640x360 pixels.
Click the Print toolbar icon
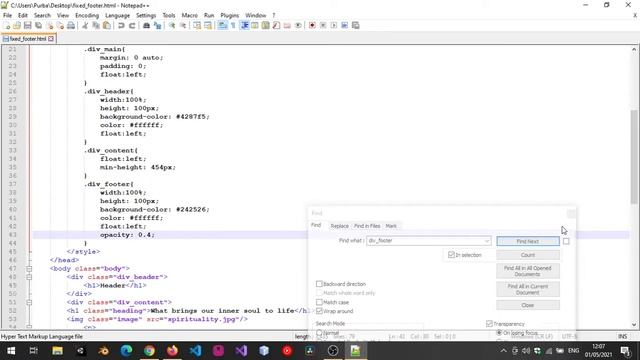[x=71, y=25]
